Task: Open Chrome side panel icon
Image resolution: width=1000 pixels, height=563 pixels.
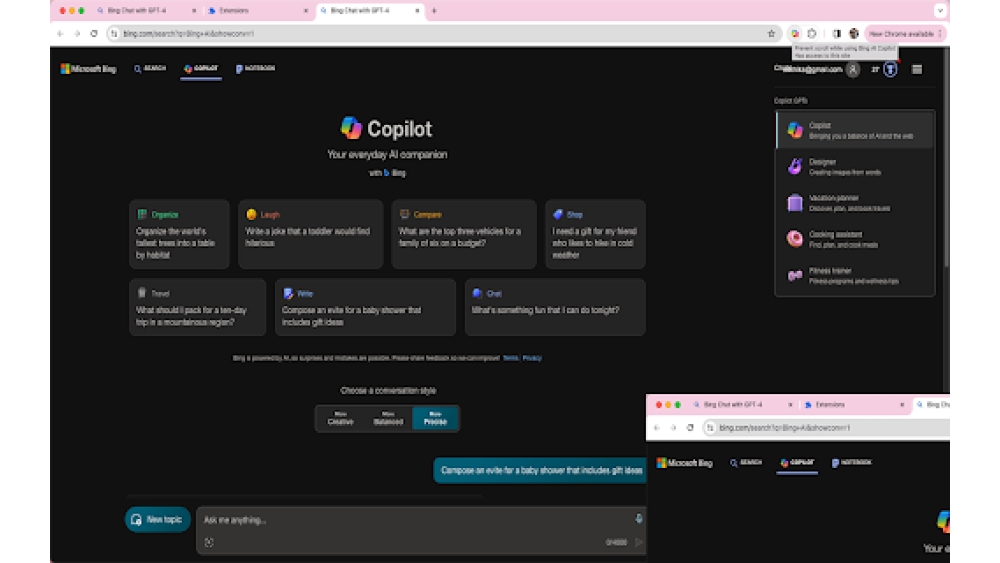Action: pos(837,34)
